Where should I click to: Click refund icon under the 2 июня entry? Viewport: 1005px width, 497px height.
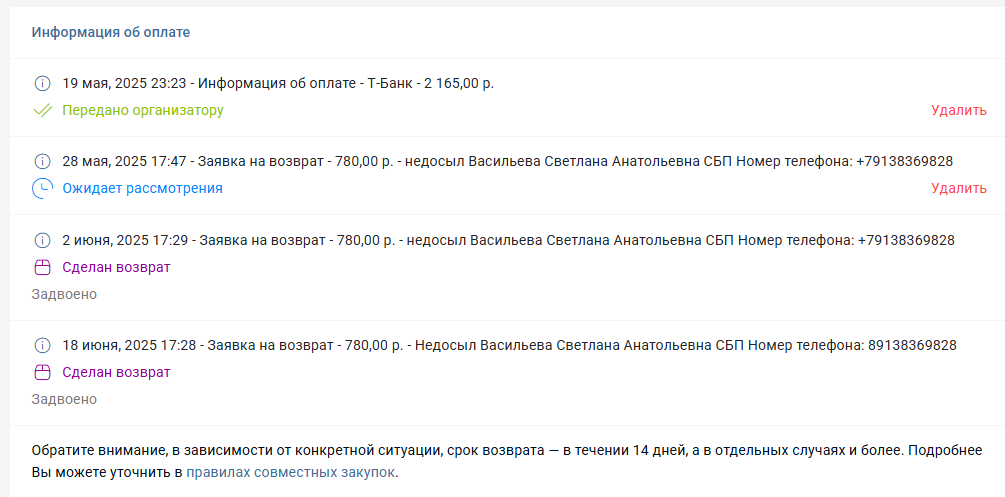(42, 267)
